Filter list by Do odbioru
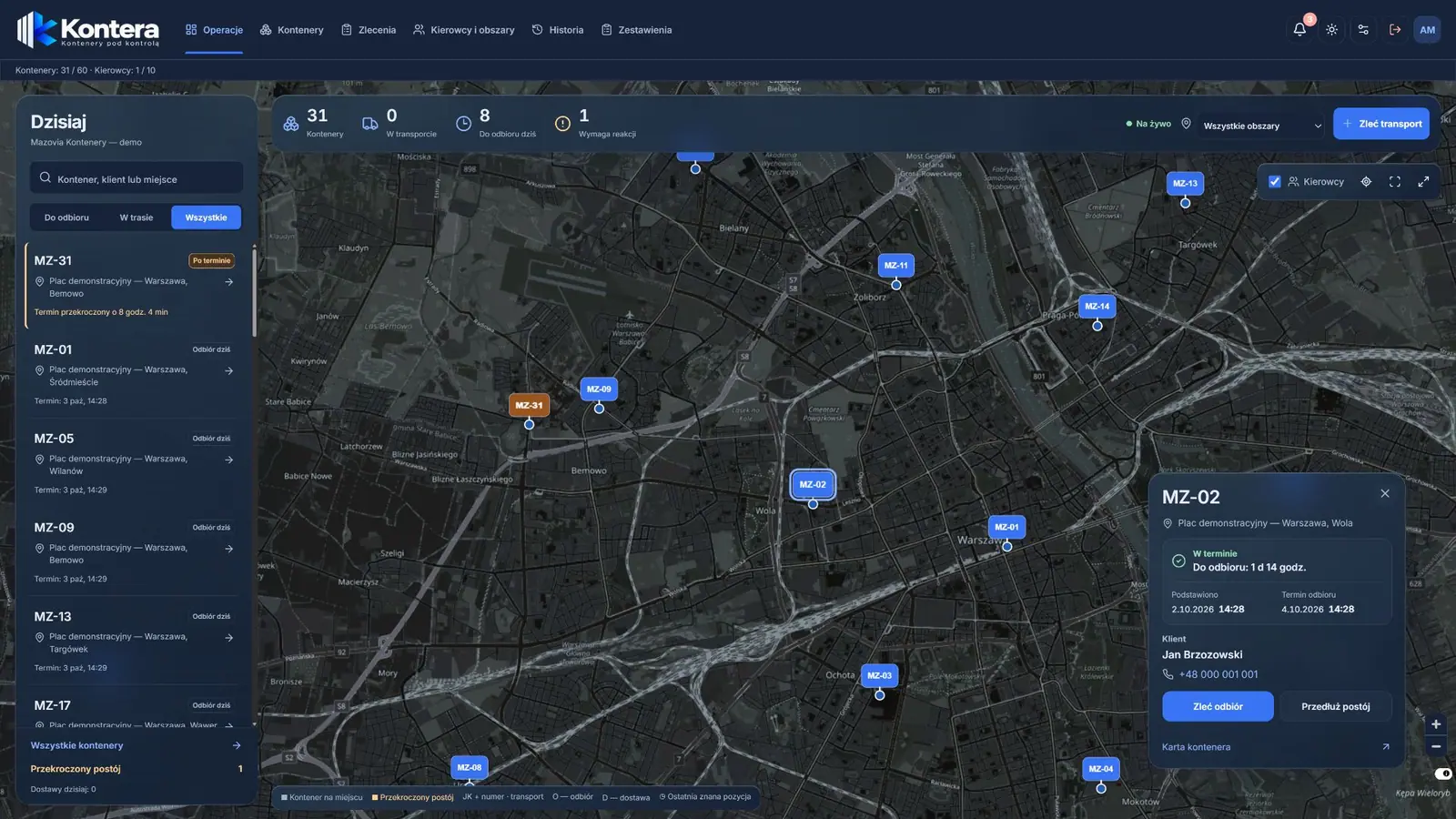Image resolution: width=1456 pixels, height=819 pixels. (x=66, y=217)
